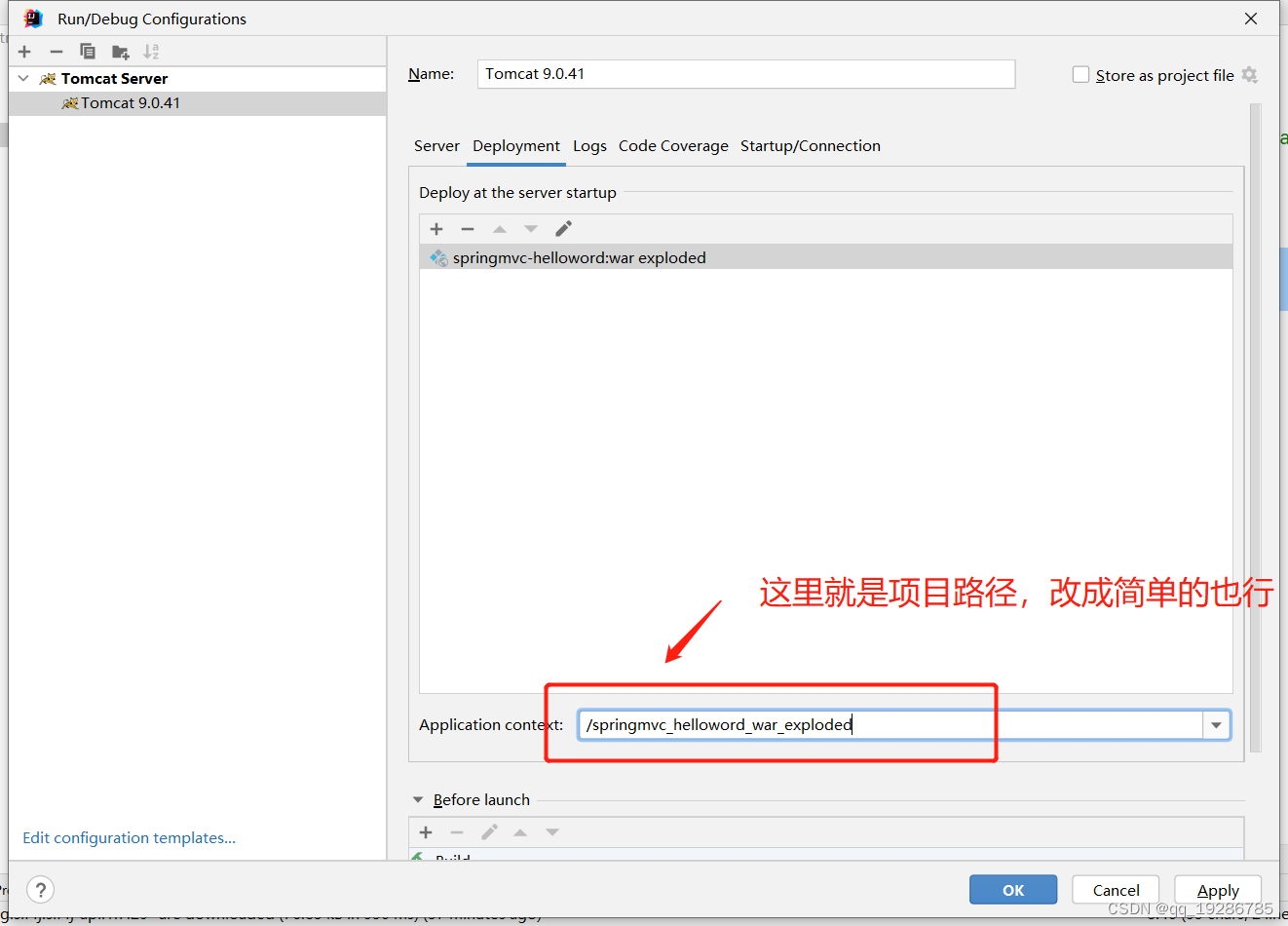Click the Apply button
1288x926 pixels.
point(1218,890)
